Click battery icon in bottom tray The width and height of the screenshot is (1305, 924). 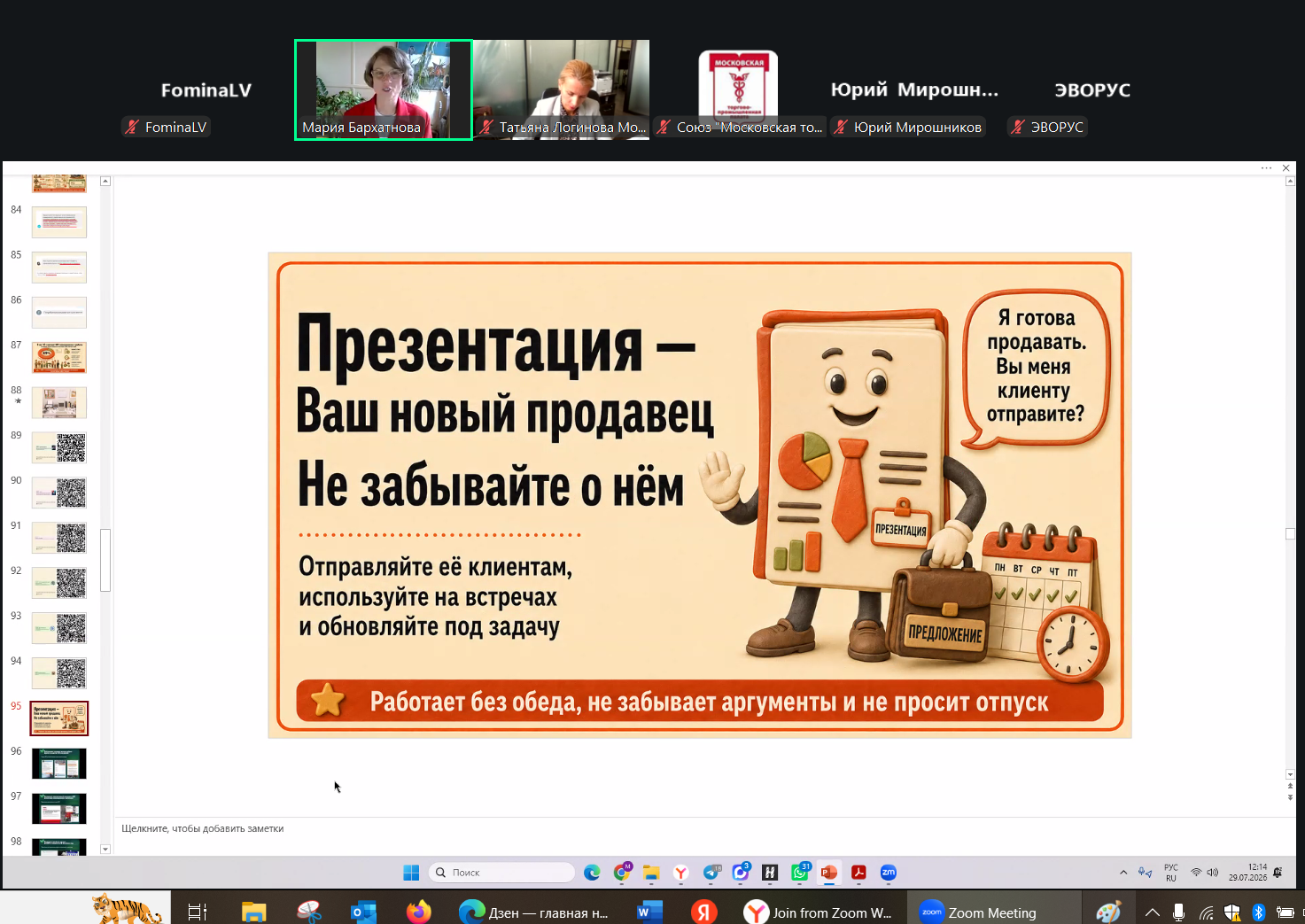click(x=1285, y=912)
